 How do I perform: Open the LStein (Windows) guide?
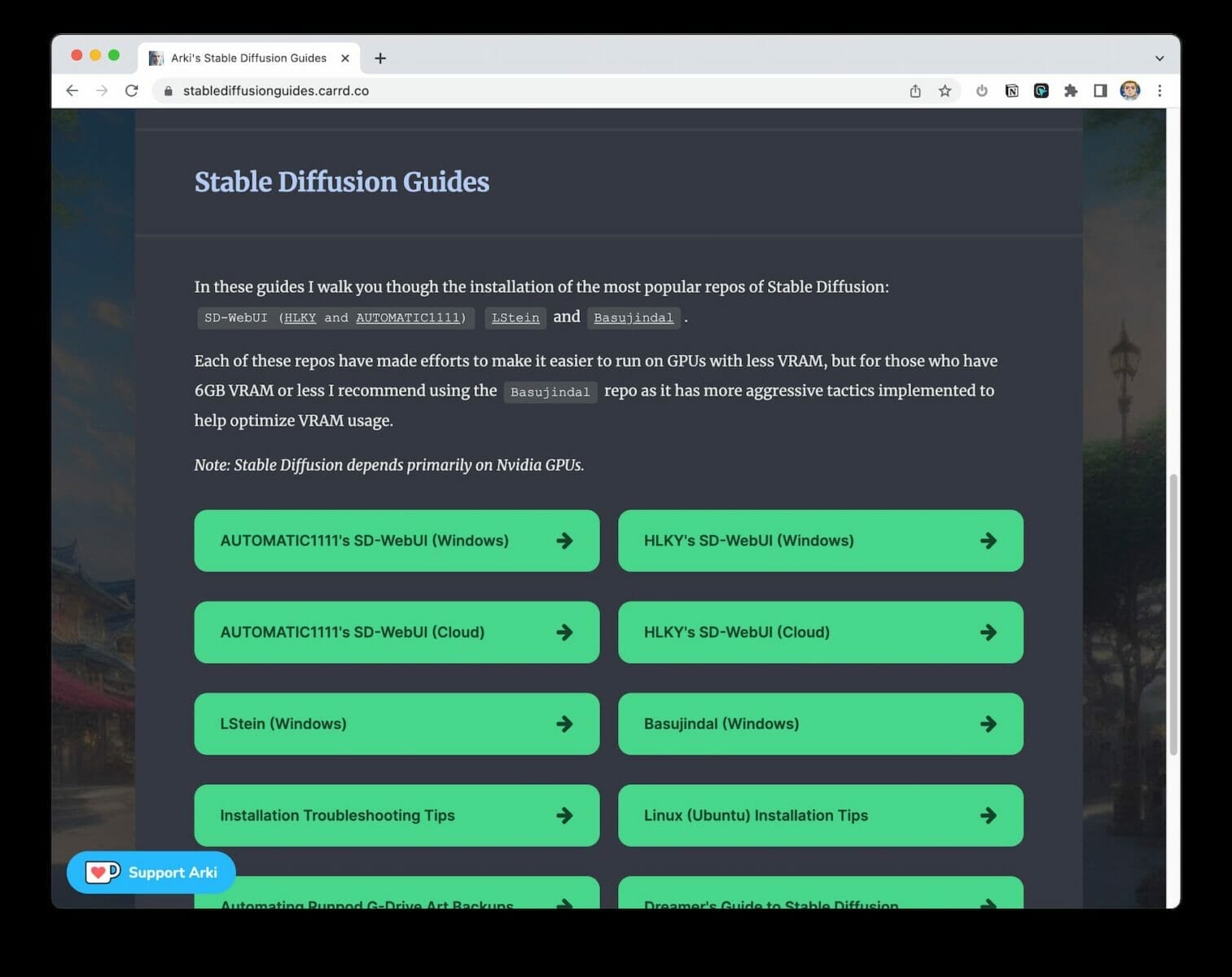pyautogui.click(x=397, y=724)
